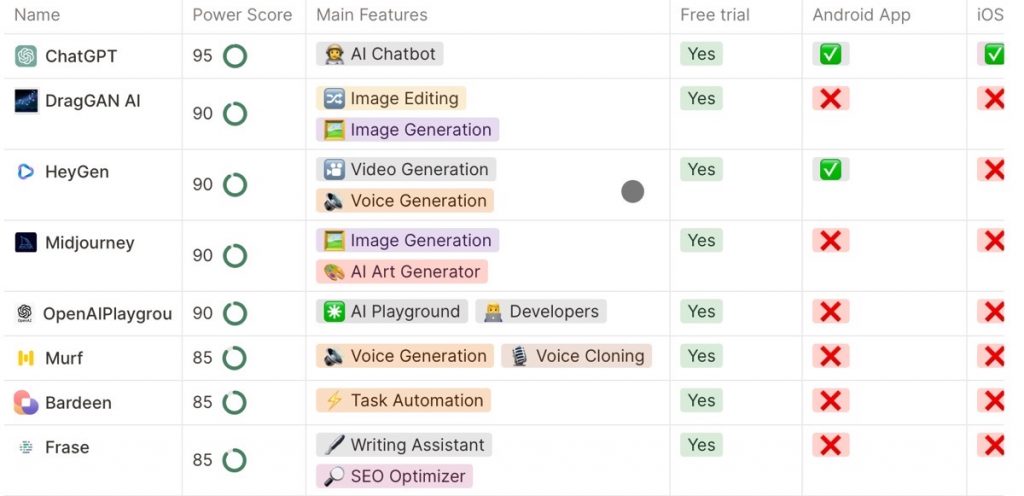Select the Image Editing feature tag
The image size is (1024, 496).
(x=392, y=99)
